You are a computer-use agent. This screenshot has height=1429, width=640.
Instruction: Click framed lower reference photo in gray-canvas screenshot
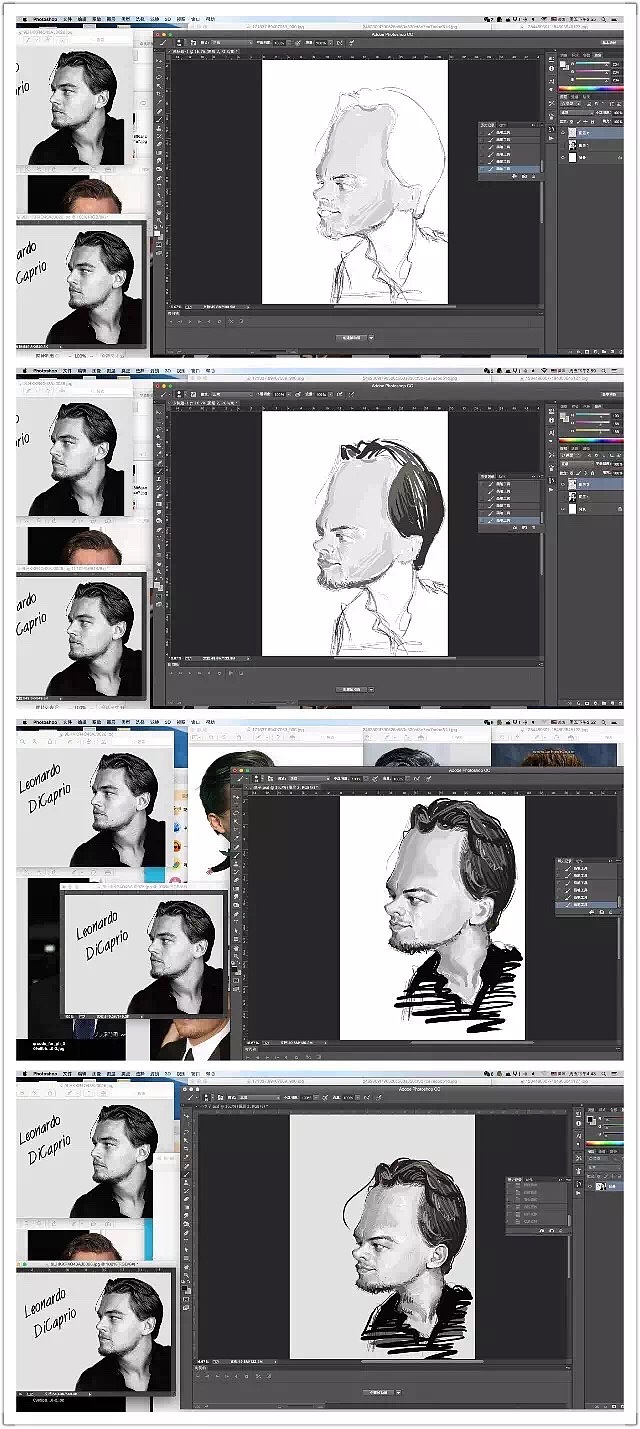coord(95,1330)
